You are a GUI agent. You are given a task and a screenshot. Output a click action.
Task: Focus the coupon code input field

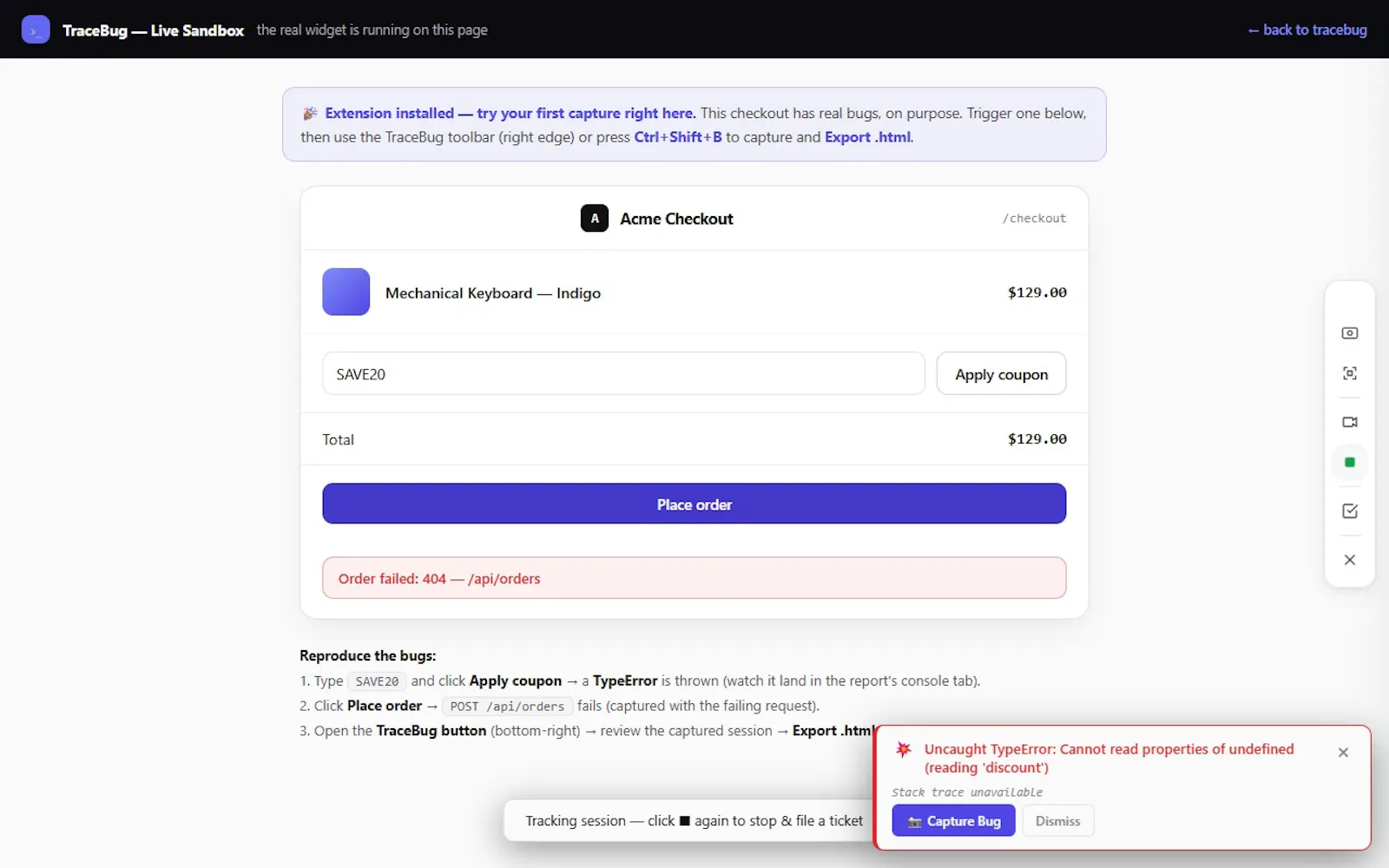pos(623,374)
